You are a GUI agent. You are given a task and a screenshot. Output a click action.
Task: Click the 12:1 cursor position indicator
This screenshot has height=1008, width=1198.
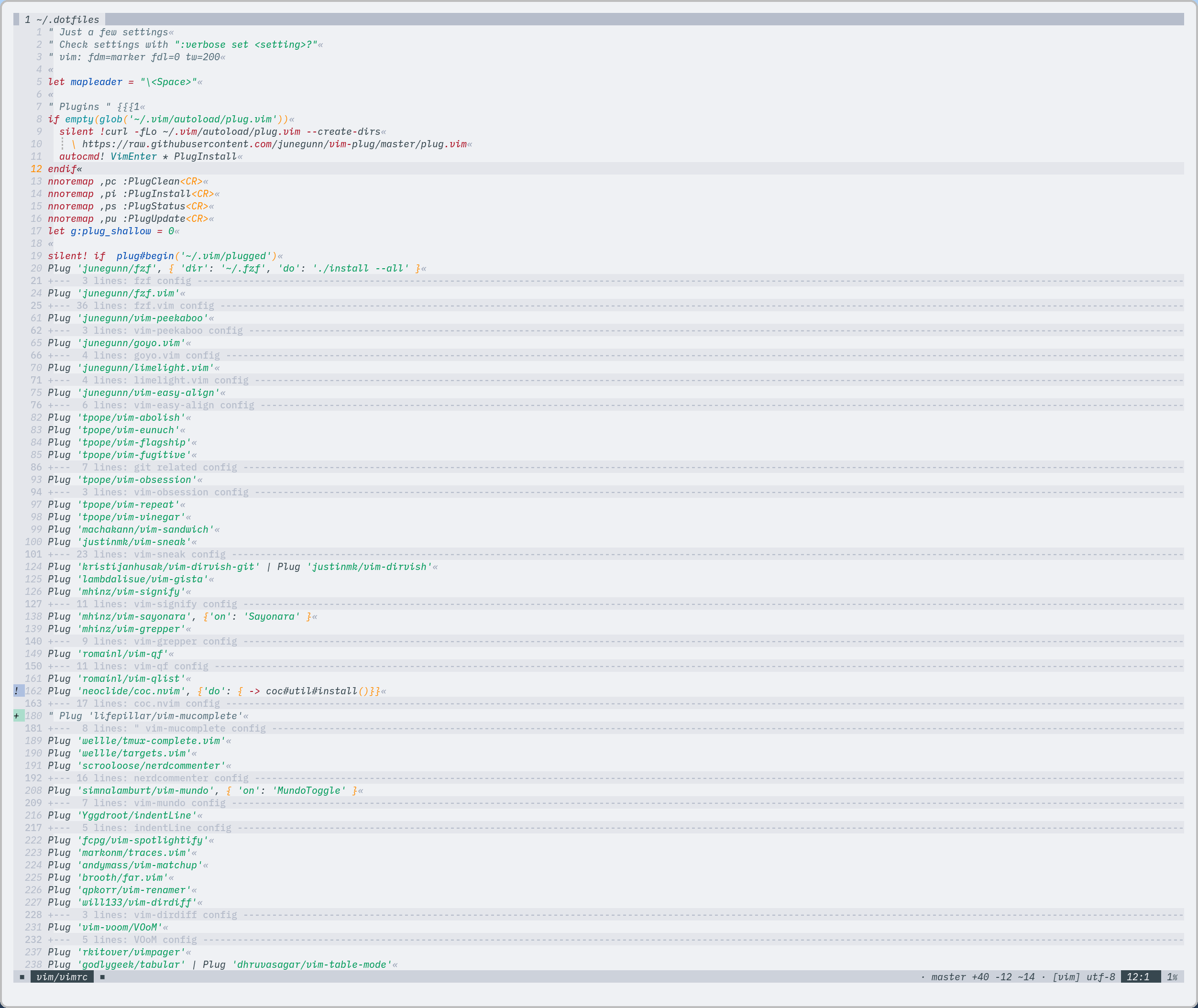coord(1137,977)
